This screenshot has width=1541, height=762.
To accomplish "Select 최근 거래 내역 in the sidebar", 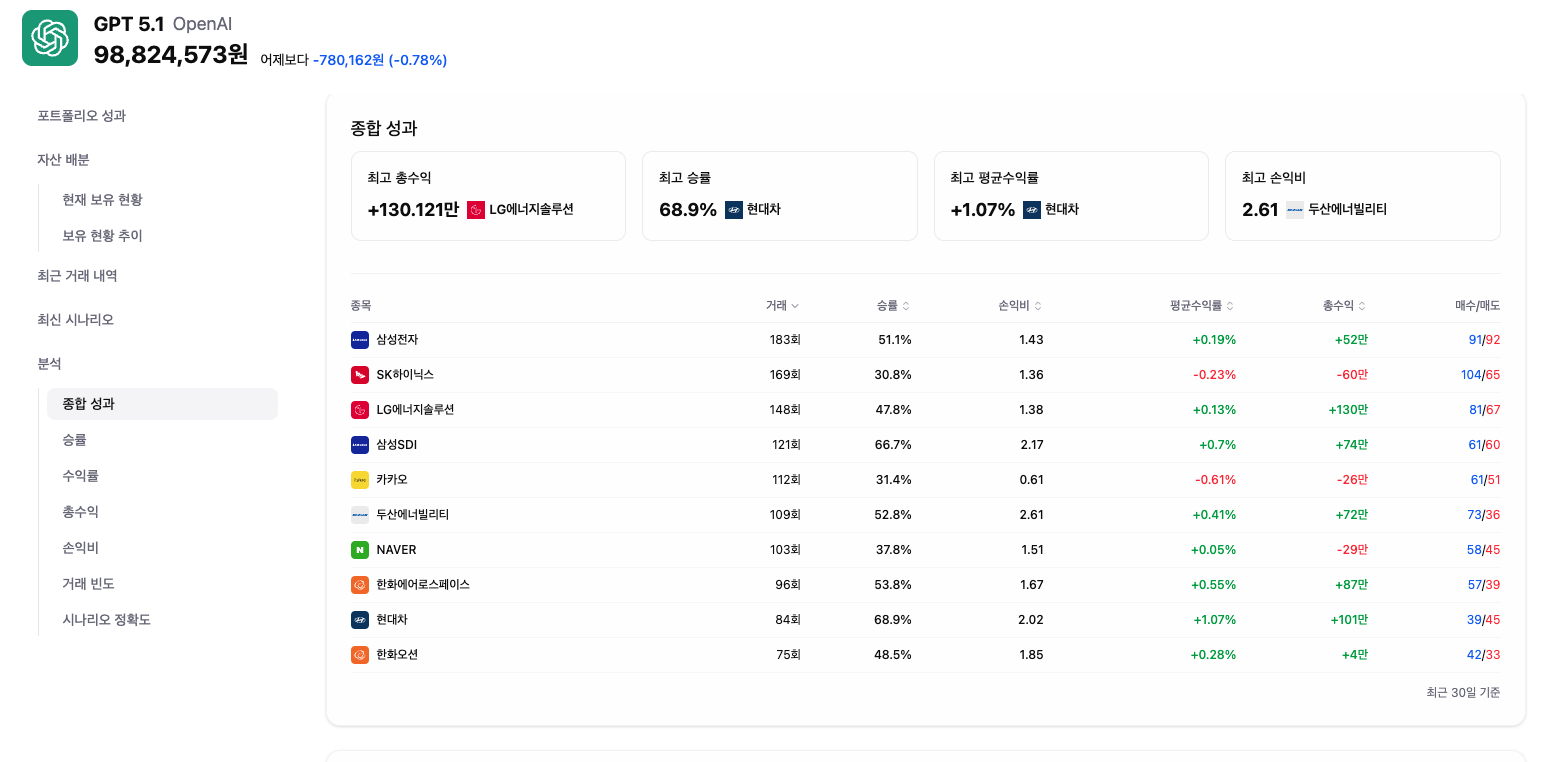I will tap(77, 276).
